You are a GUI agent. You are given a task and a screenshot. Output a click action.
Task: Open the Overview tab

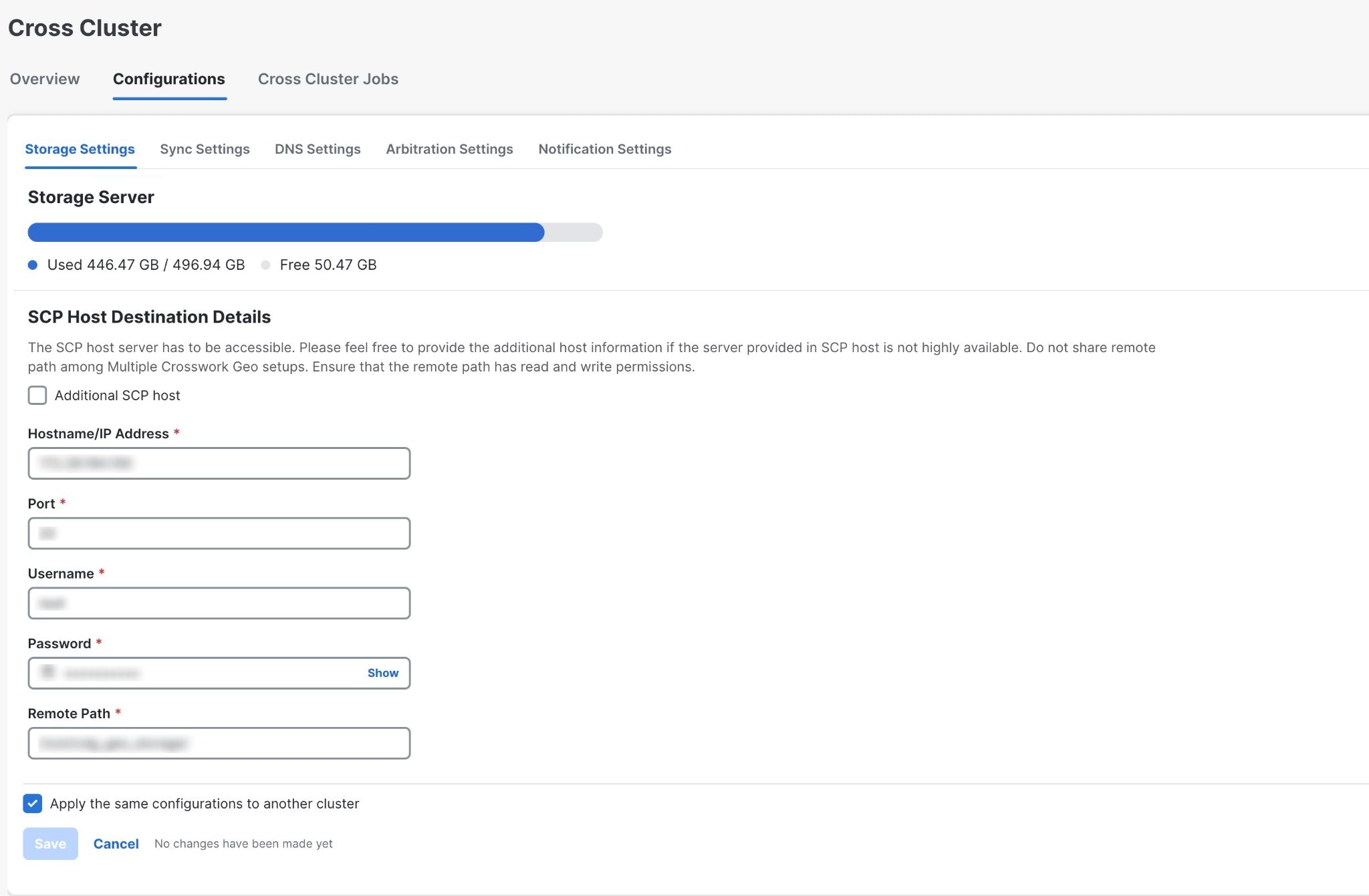pyautogui.click(x=45, y=79)
